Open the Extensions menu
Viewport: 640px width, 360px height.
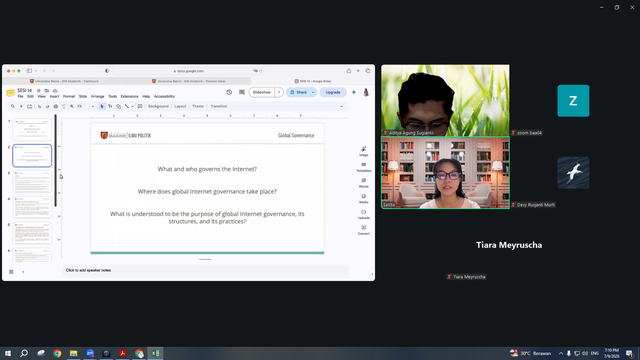129,96
